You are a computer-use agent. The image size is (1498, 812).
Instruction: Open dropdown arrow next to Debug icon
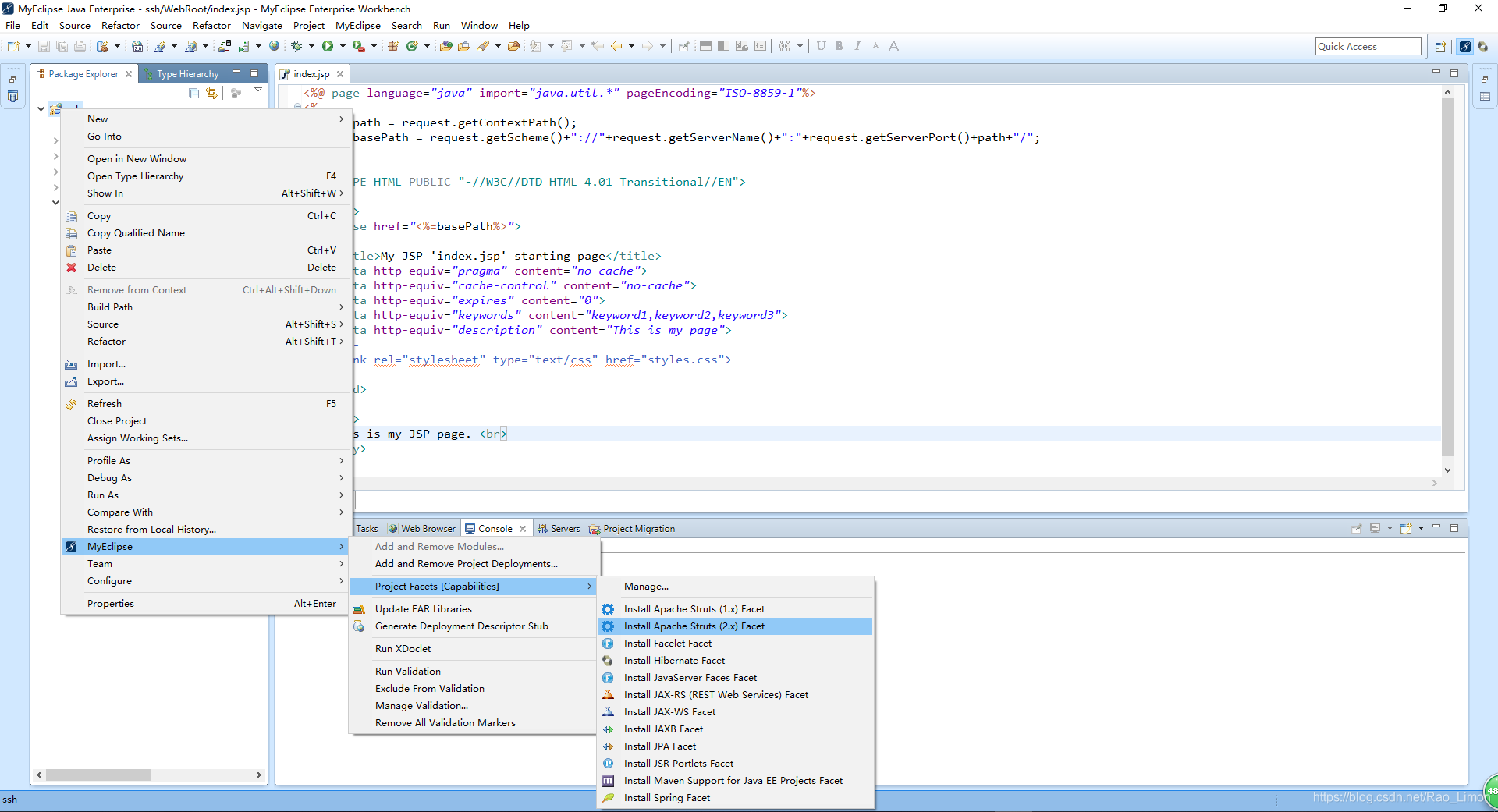pos(311,46)
